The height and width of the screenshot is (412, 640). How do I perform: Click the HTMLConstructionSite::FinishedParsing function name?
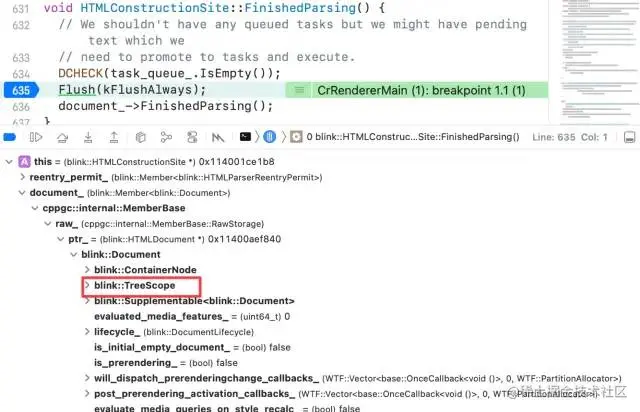pos(218,8)
